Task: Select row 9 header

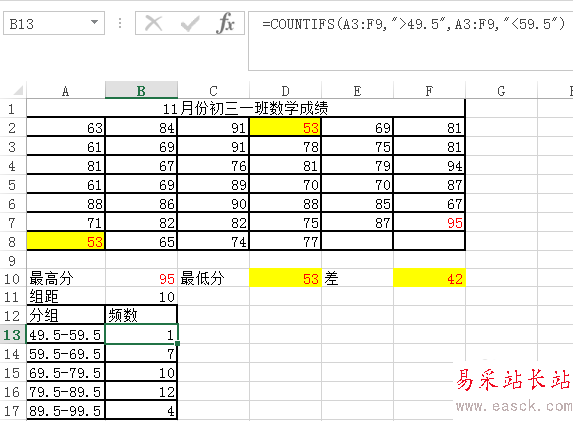Action: tap(12, 260)
